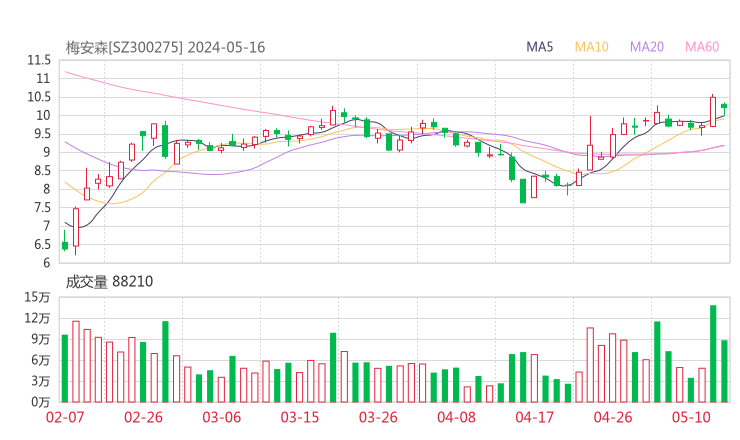Click the 02-26 date label
The image size is (740, 440).
pos(143,417)
